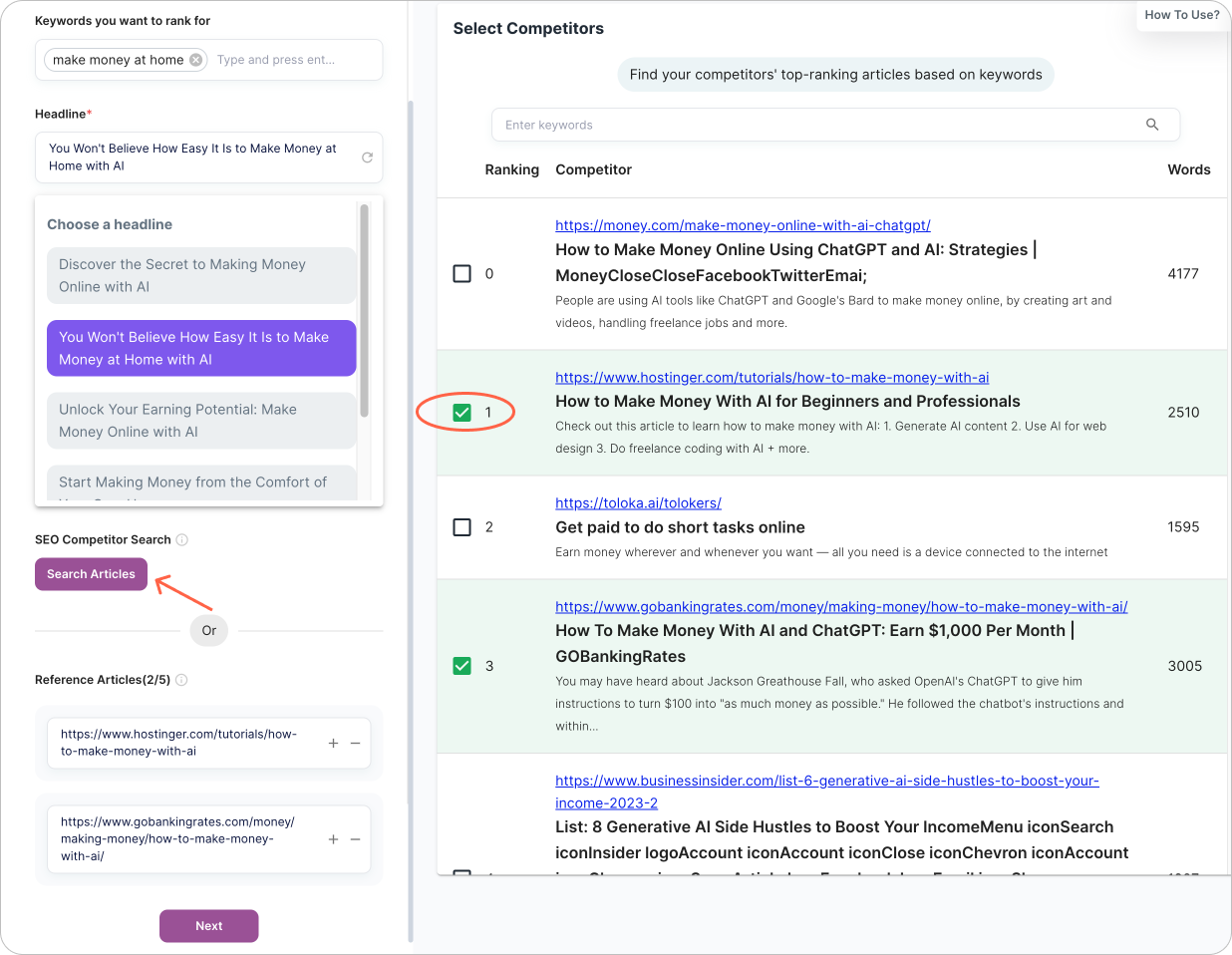Uncheck the hostinger.com competitor at ranking 1

(462, 413)
